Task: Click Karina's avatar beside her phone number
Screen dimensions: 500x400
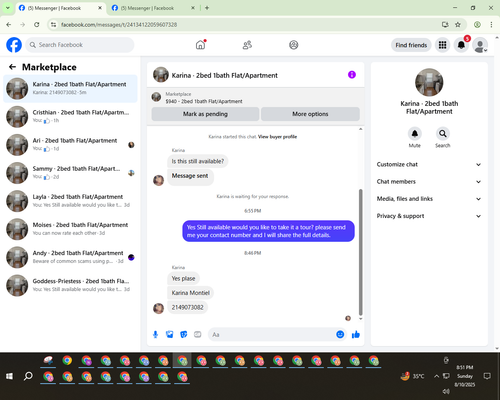Action: coord(158,308)
